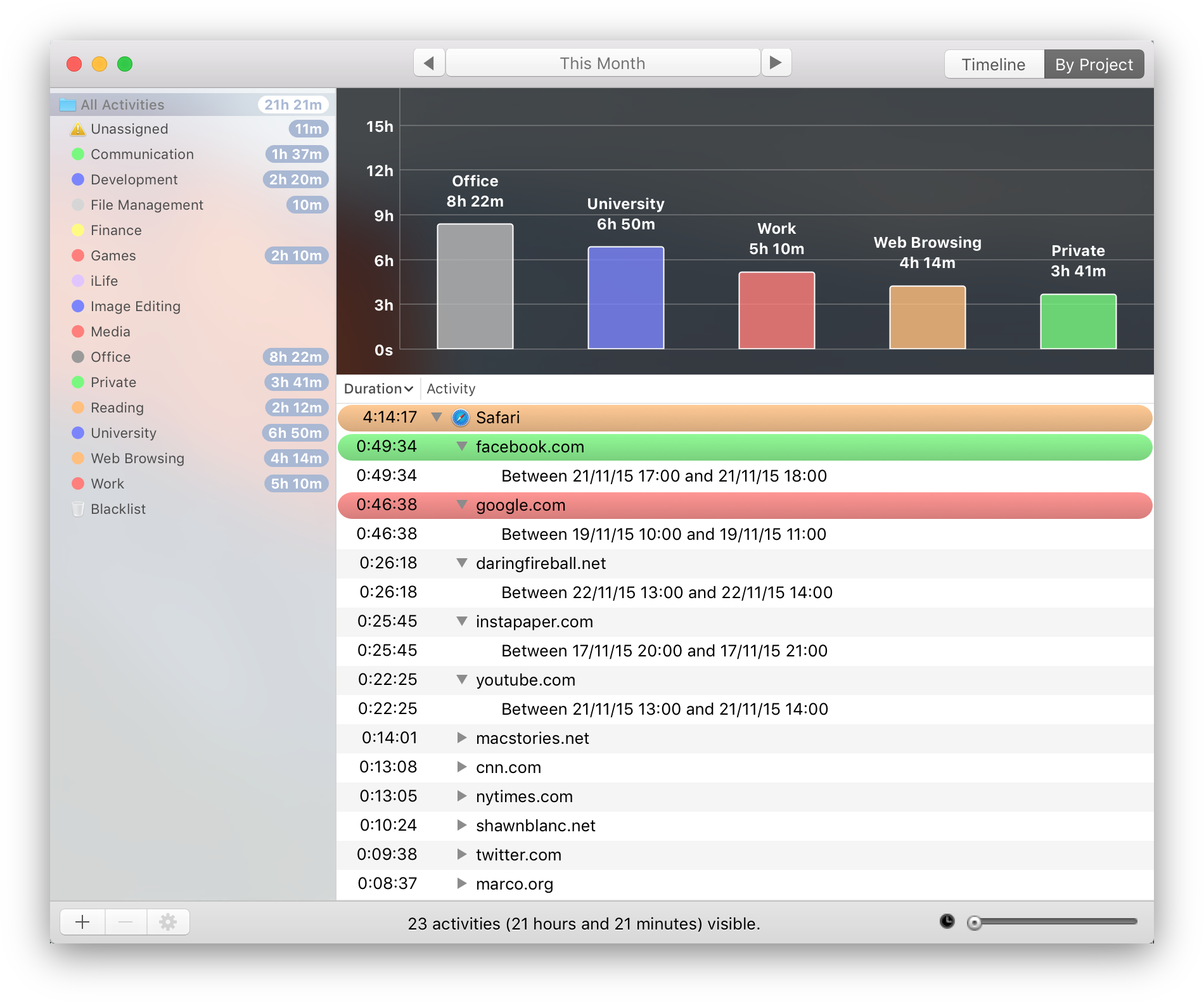Click the red Work bar in the chart
This screenshot has height=1003, width=1204.
(x=777, y=310)
